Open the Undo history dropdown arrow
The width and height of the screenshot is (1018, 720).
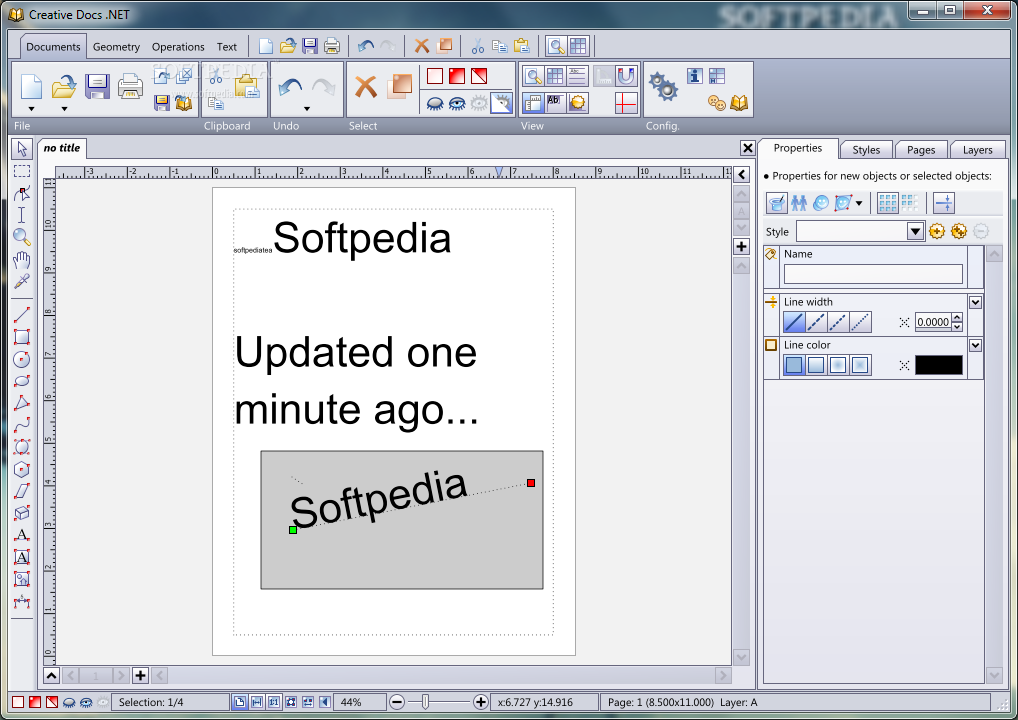(x=307, y=109)
